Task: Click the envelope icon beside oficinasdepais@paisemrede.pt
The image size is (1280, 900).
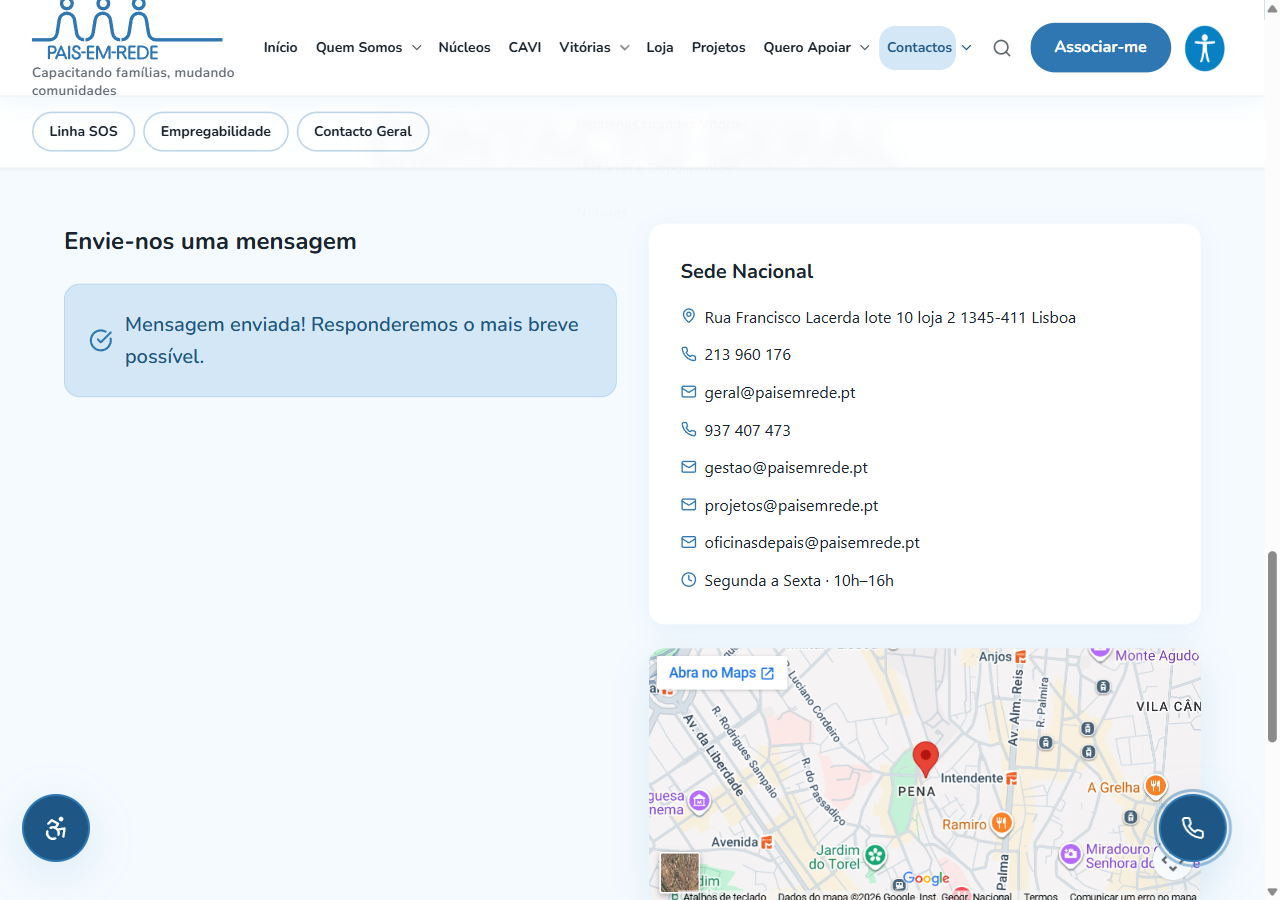Action: [x=688, y=542]
